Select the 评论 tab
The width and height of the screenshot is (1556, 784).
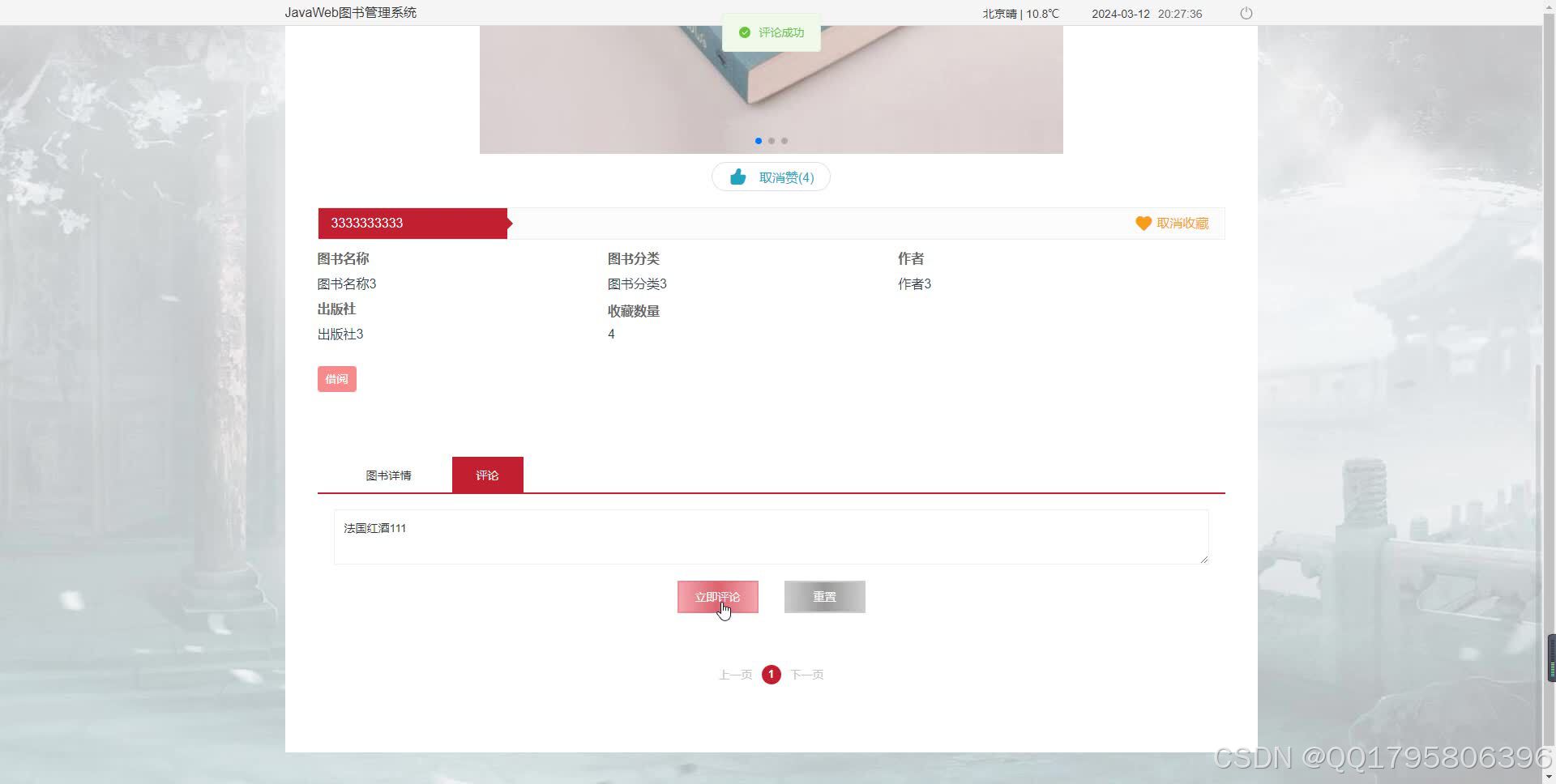click(487, 475)
